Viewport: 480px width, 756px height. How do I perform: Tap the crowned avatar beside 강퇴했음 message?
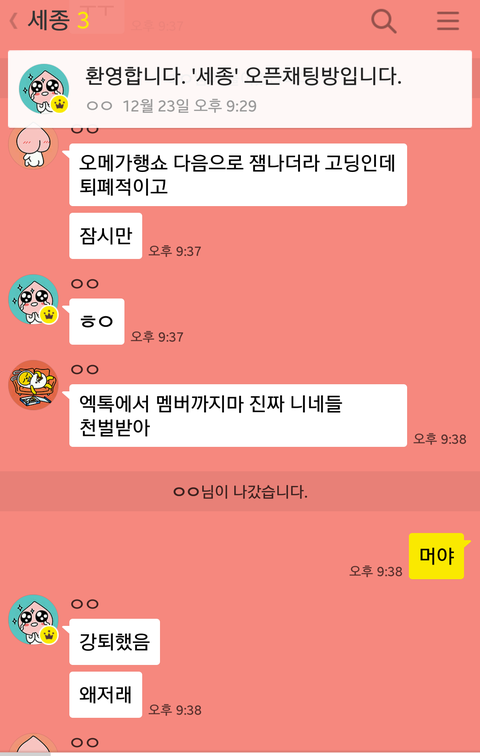(33, 620)
